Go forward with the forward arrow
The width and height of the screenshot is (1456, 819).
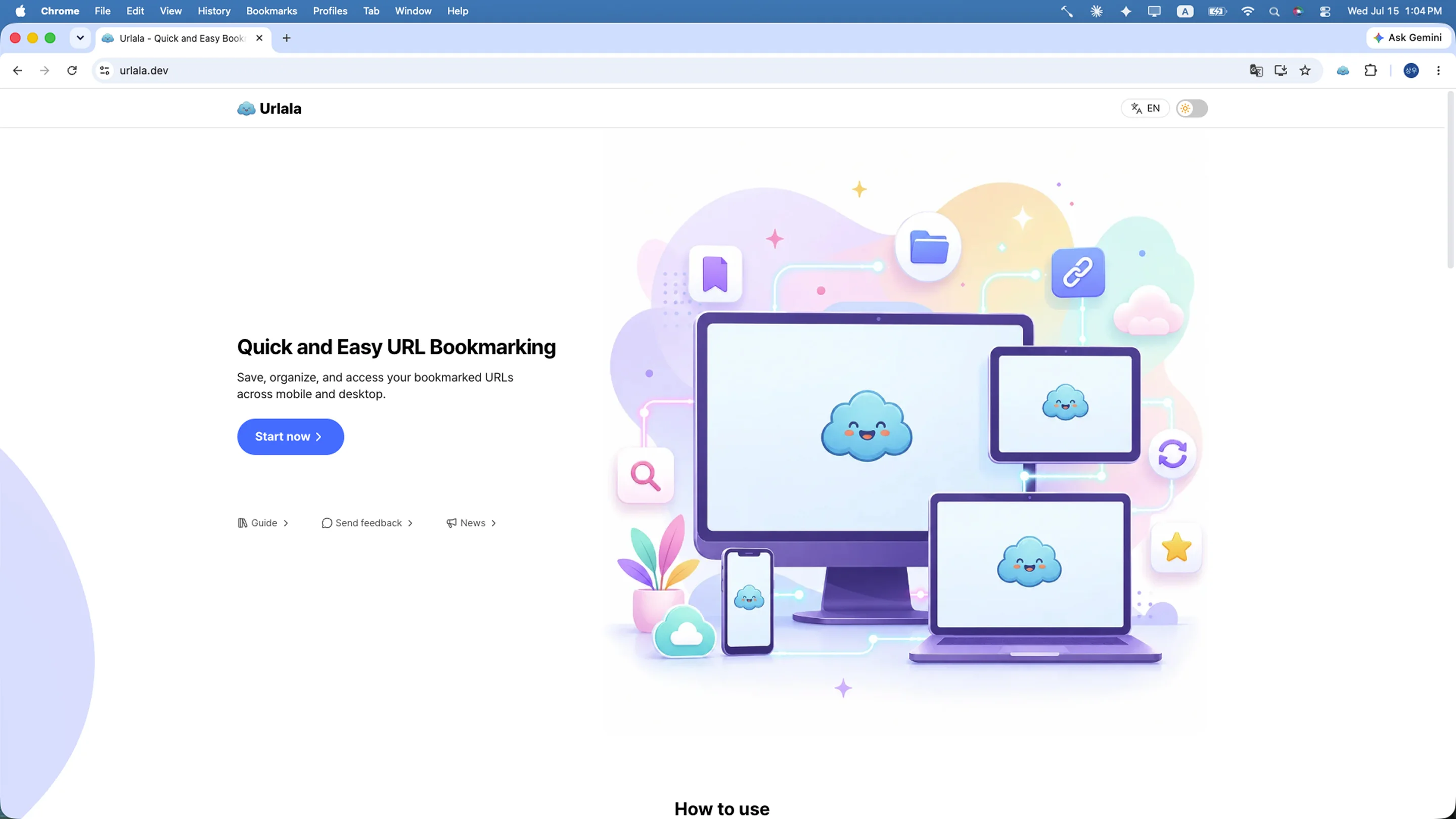point(44,71)
